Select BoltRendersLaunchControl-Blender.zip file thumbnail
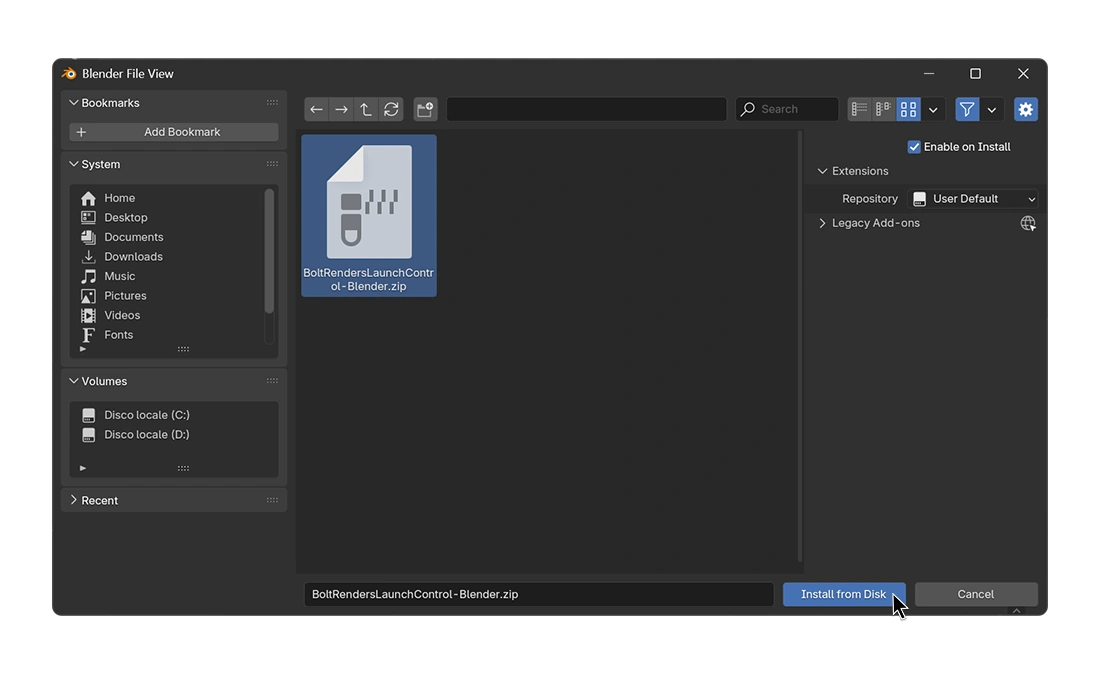This screenshot has height=680, width=1100. point(369,216)
